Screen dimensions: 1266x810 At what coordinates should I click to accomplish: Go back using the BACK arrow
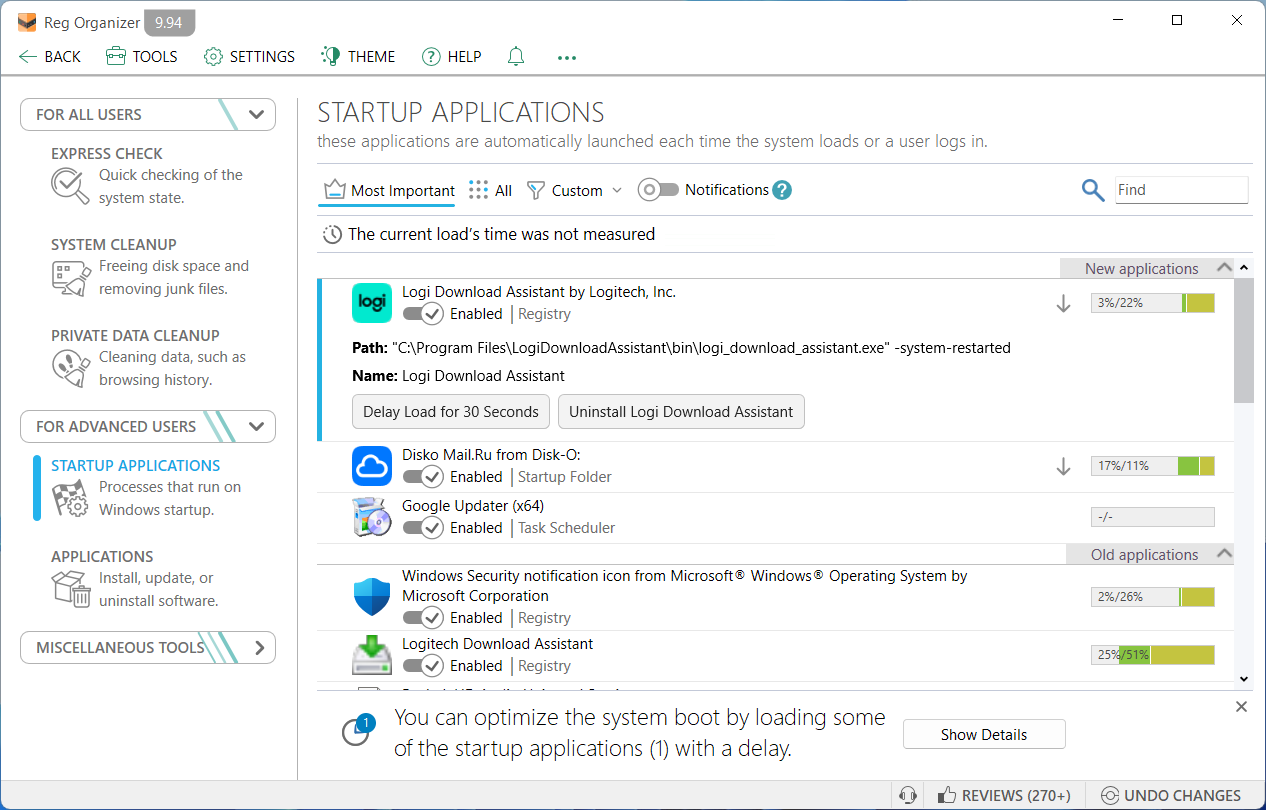tap(50, 57)
